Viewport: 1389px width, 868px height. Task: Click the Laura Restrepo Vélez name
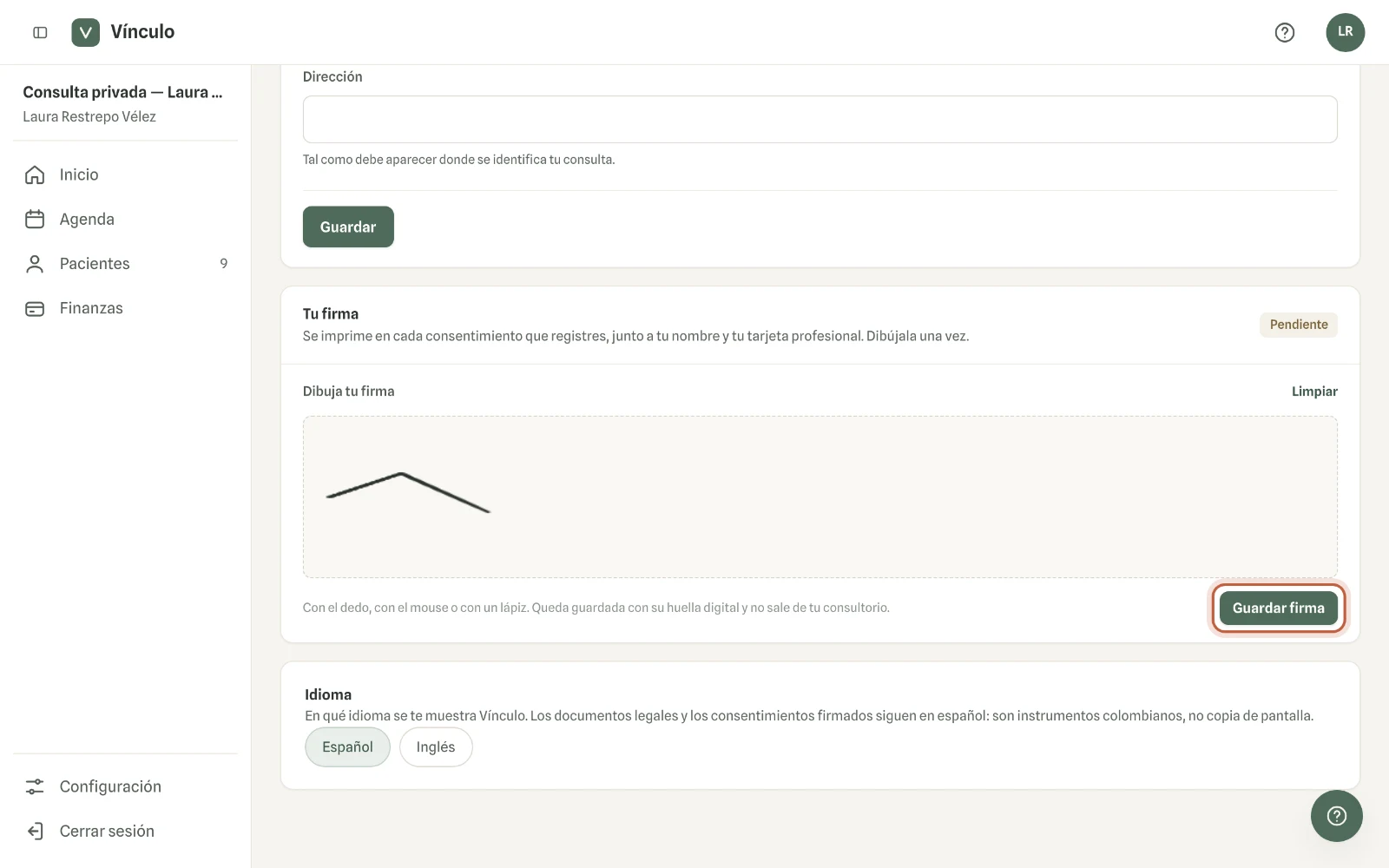tap(89, 116)
